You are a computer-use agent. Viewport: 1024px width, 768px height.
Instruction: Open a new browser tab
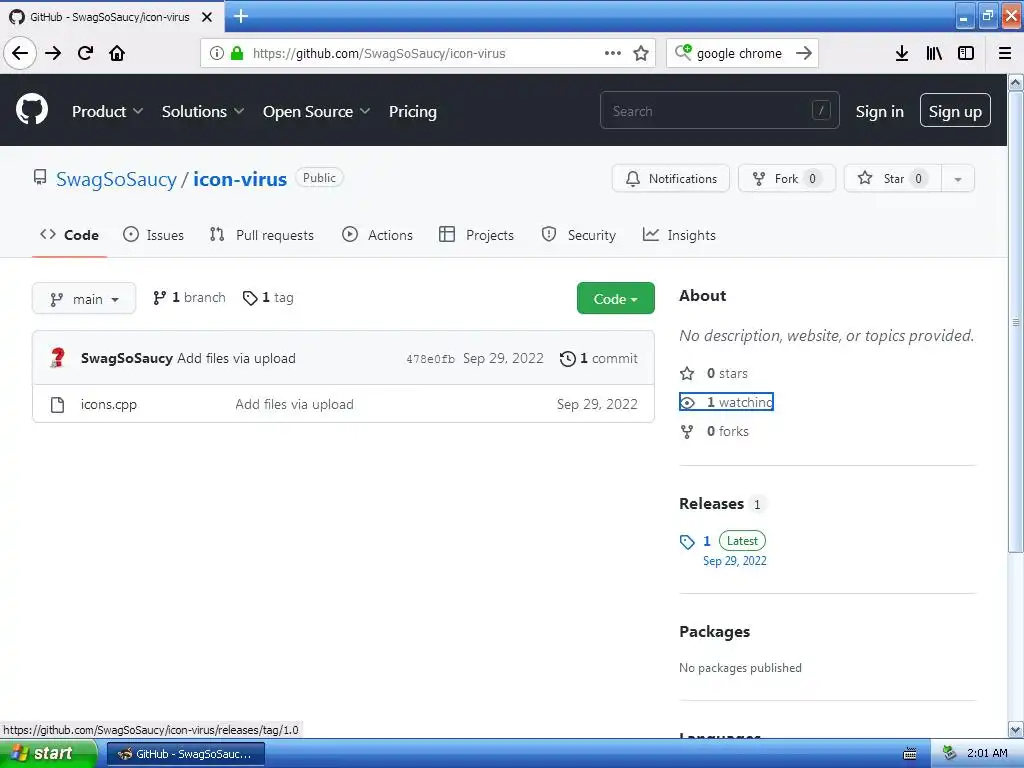pos(241,16)
